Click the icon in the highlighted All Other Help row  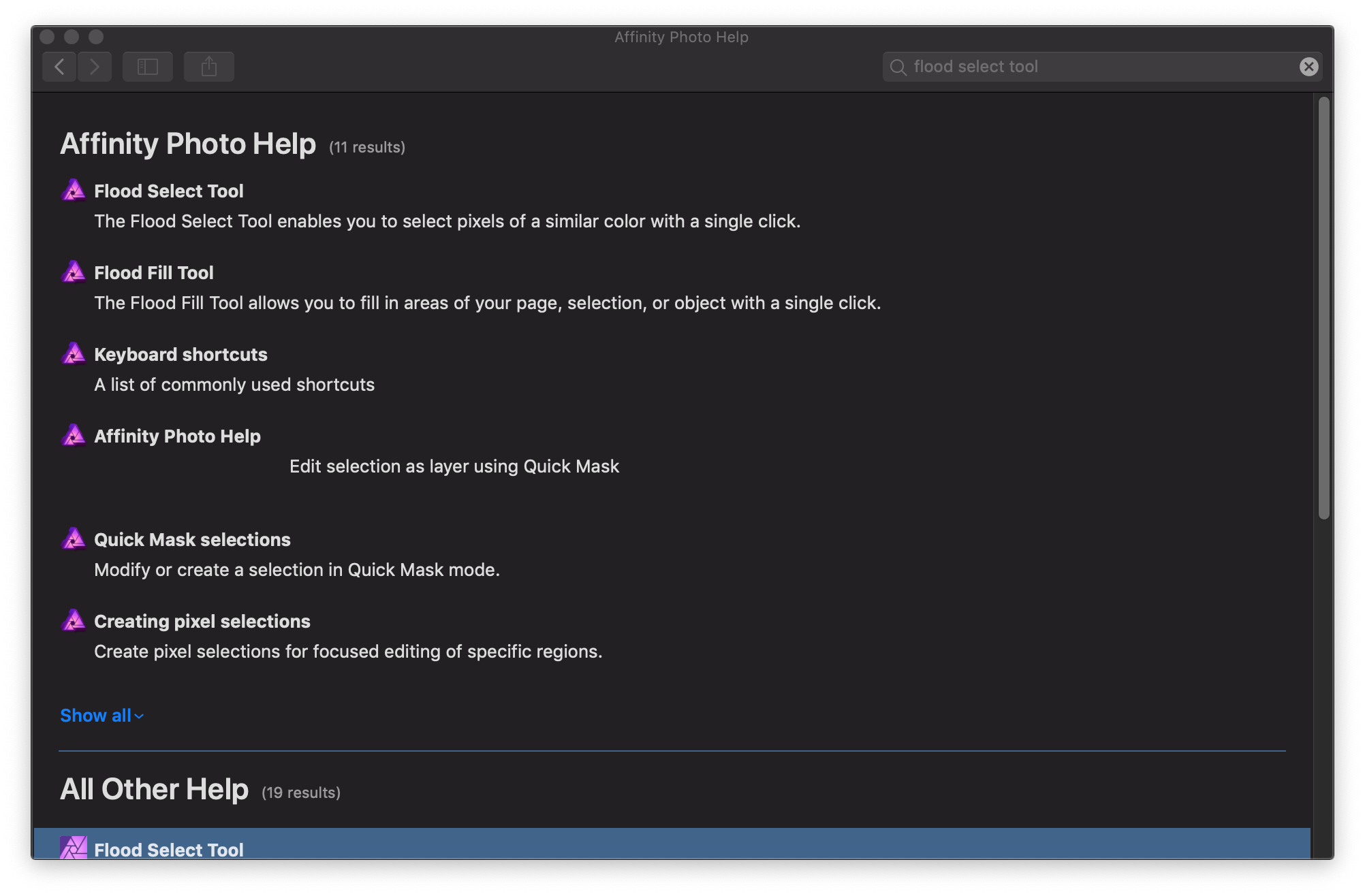[x=74, y=848]
